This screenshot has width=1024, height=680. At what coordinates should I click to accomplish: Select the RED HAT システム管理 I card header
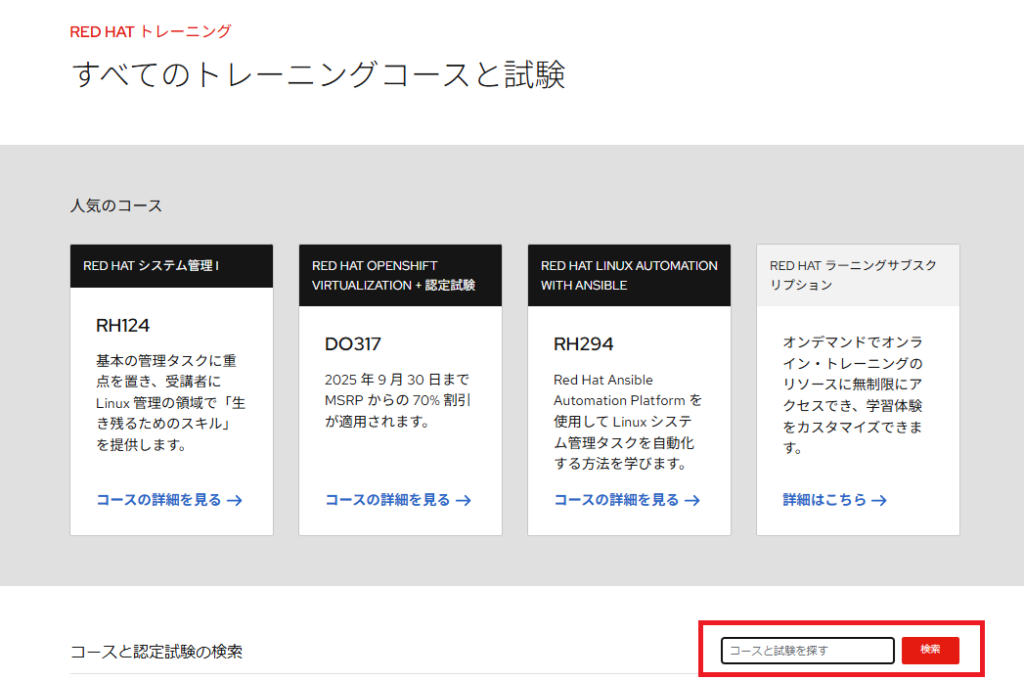tap(171, 266)
